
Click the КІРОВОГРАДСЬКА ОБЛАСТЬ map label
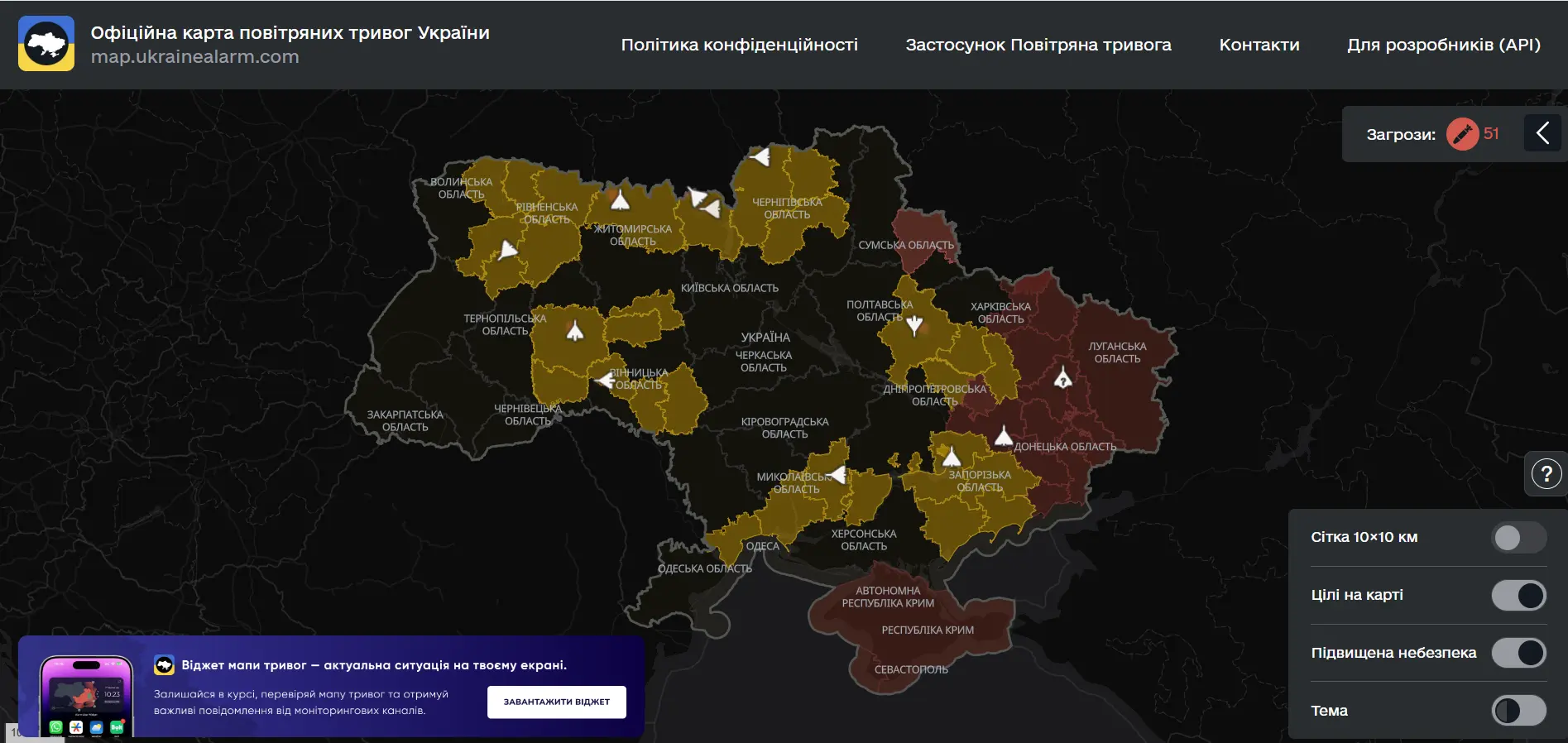[x=784, y=428]
